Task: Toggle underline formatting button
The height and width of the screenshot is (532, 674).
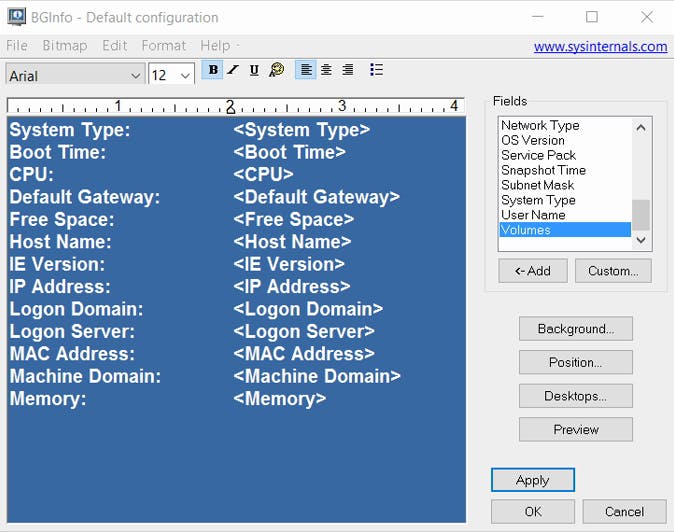Action: click(254, 70)
